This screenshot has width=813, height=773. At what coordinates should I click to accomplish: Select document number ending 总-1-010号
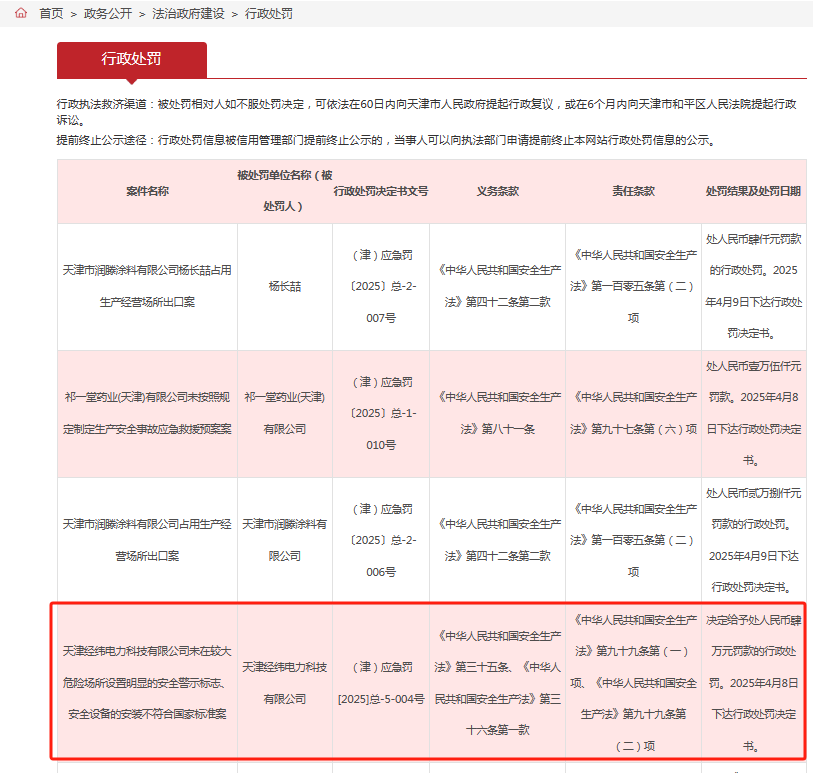[381, 413]
